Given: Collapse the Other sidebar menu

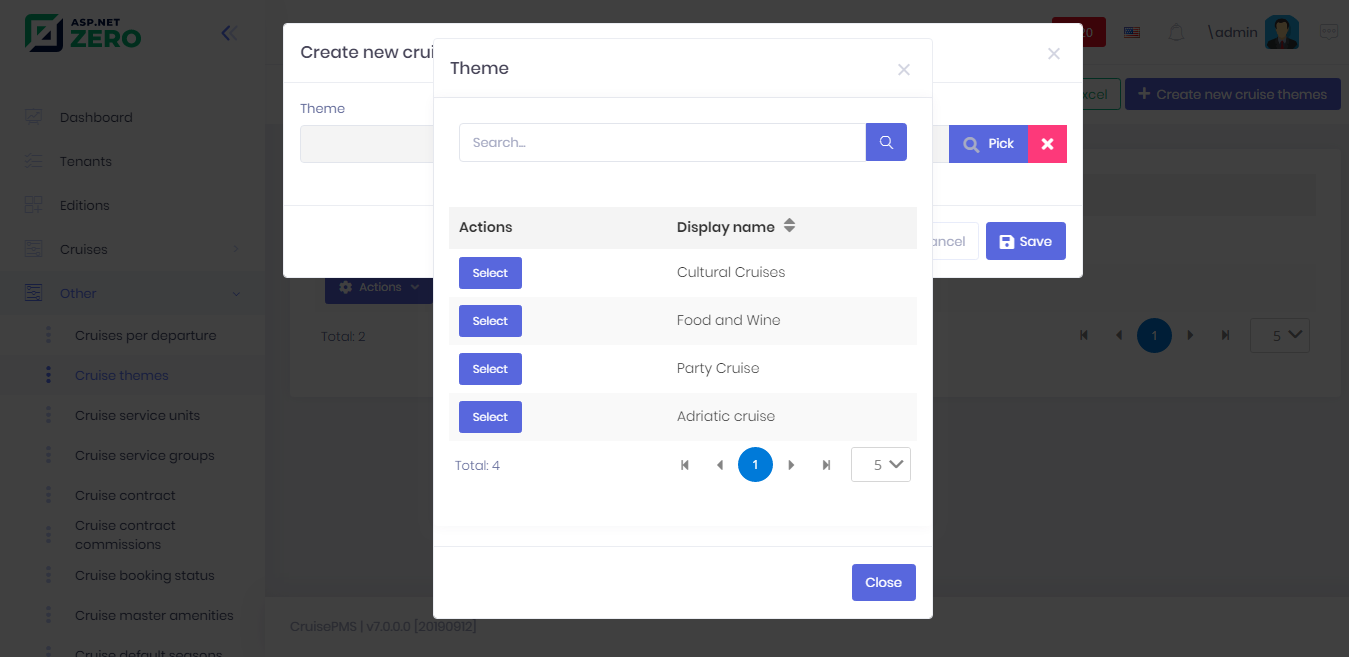Looking at the screenshot, I should point(132,293).
